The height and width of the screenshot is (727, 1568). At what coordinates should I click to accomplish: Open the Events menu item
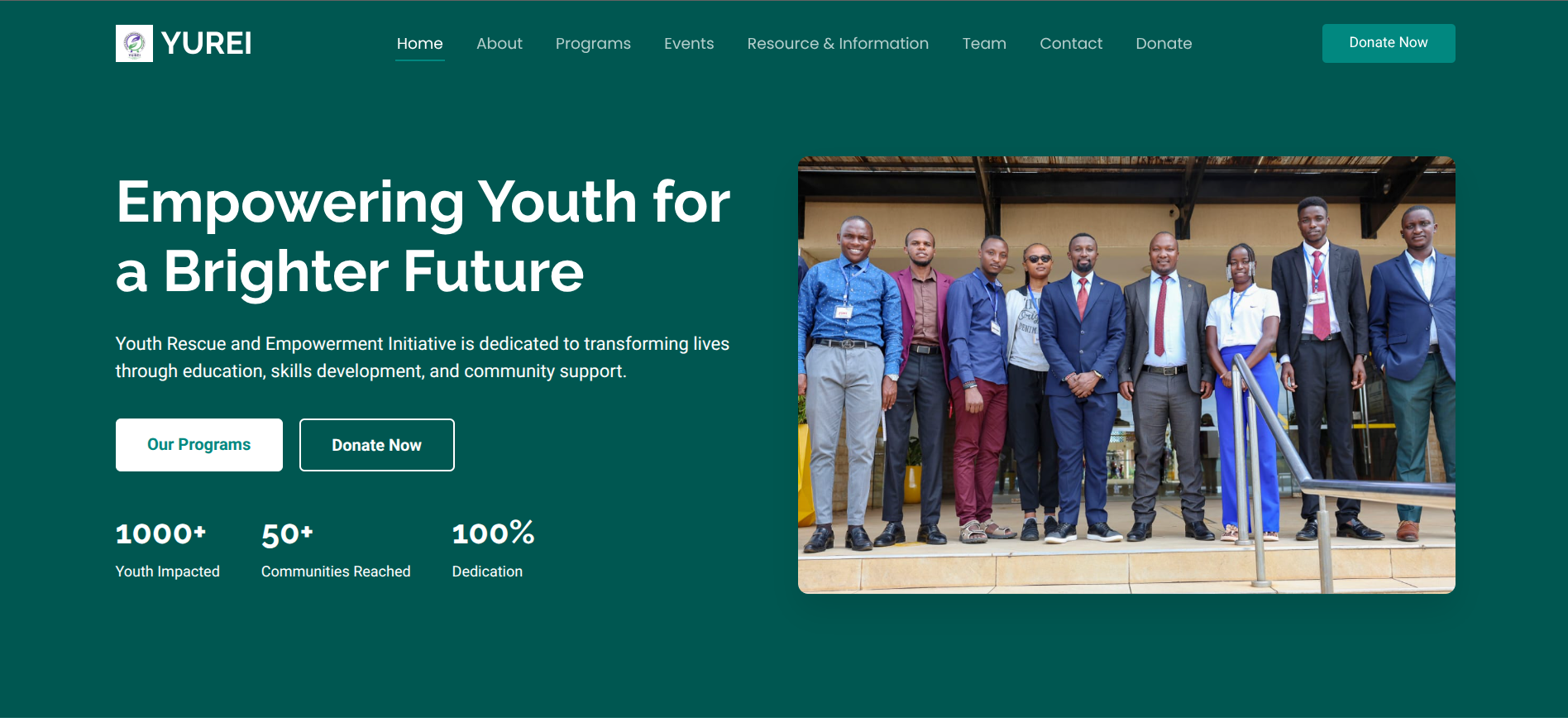click(x=689, y=43)
